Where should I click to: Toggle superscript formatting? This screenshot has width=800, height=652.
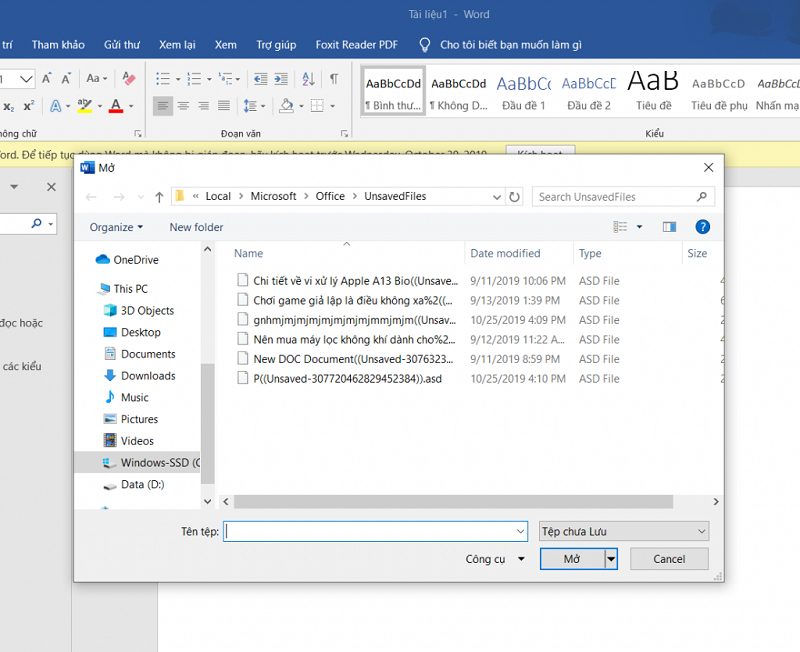pos(29,105)
